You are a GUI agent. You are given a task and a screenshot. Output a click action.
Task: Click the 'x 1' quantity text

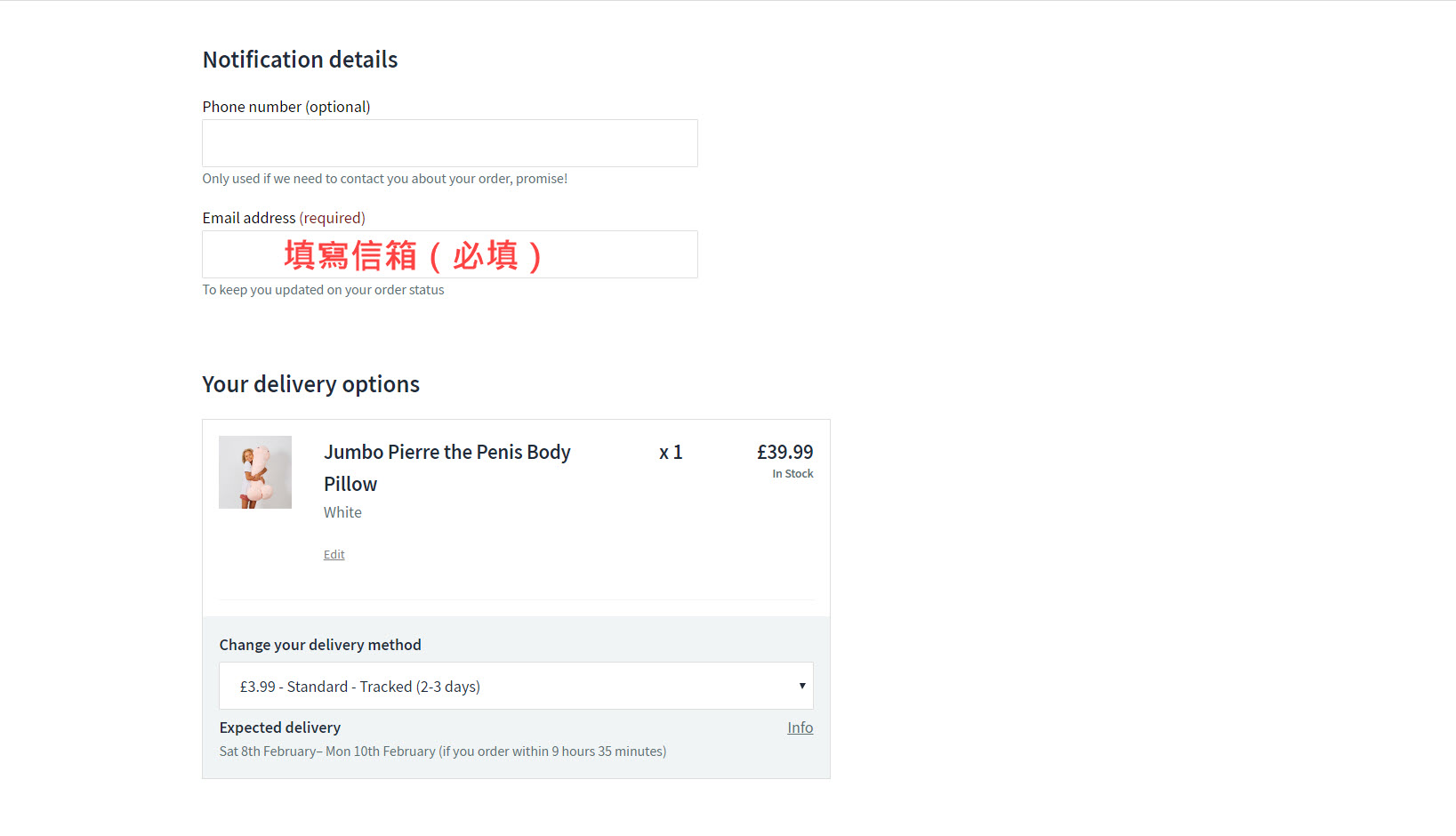click(671, 452)
